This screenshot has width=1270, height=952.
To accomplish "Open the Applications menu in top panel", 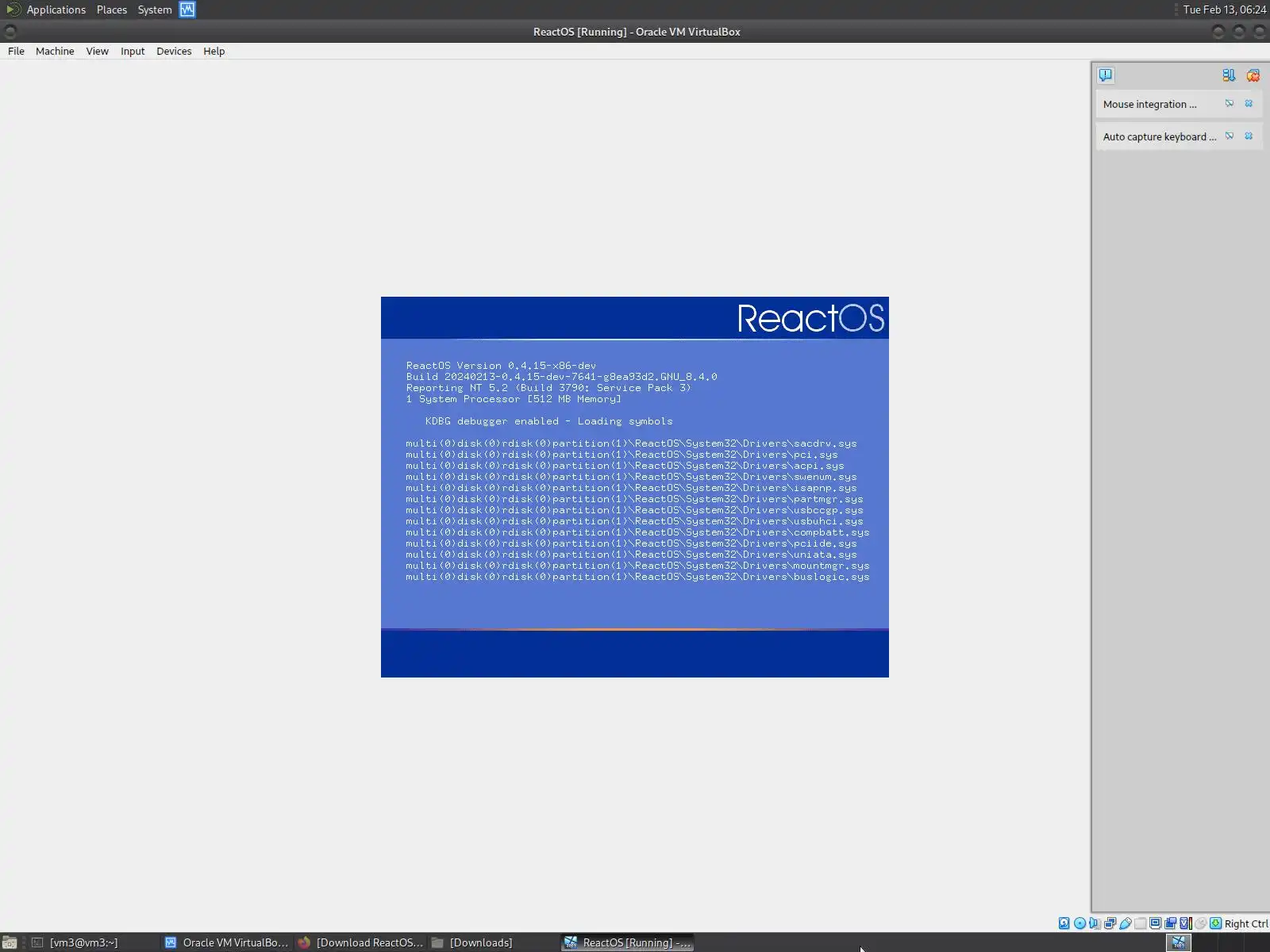I will tap(56, 10).
